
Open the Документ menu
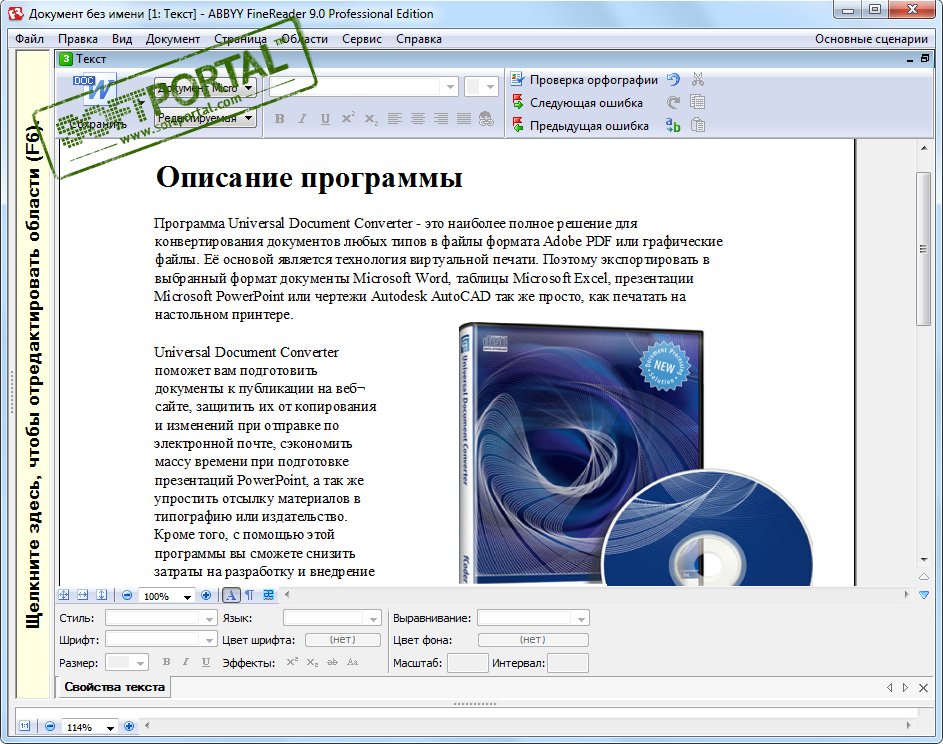(x=173, y=38)
